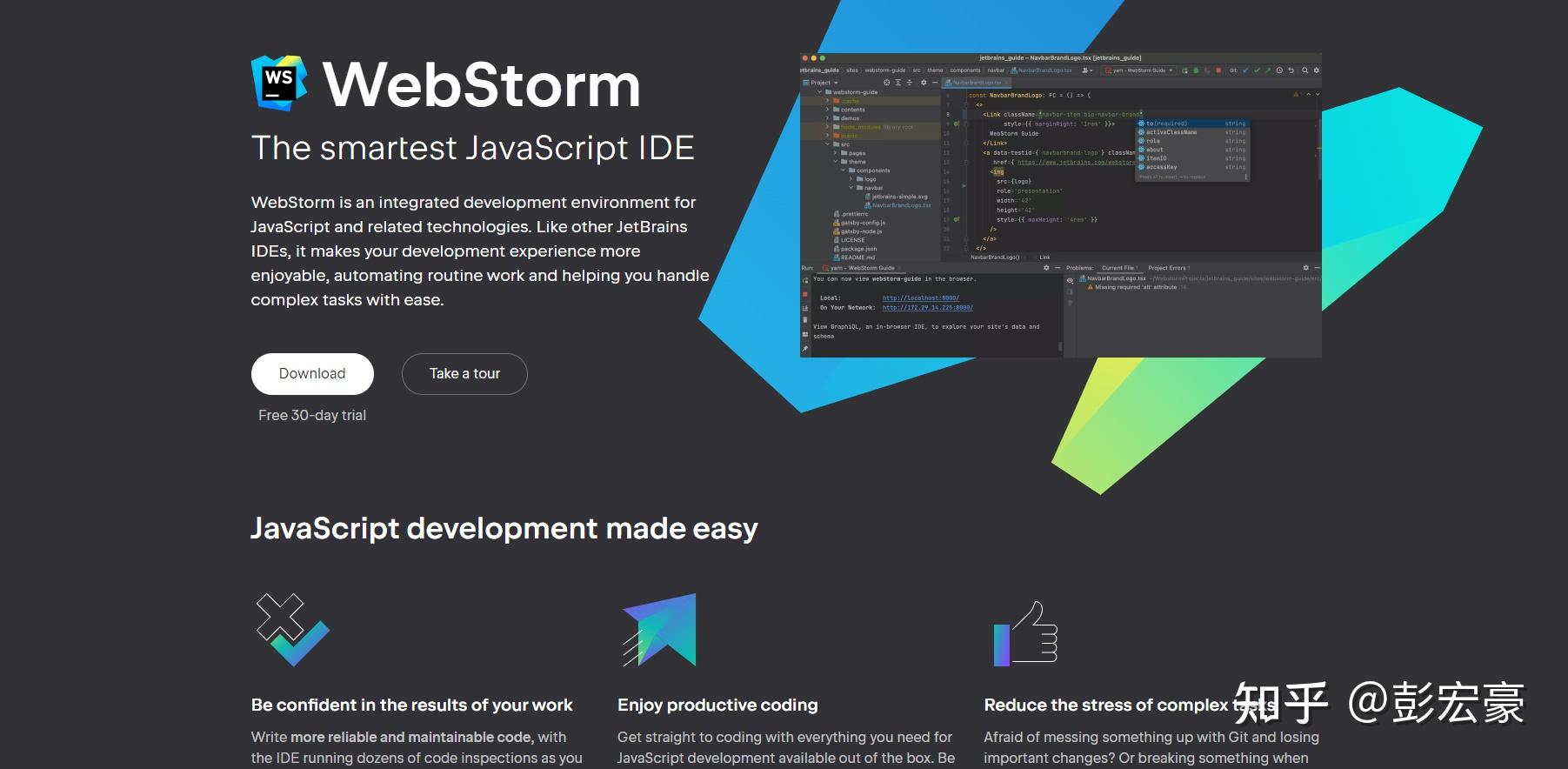The height and width of the screenshot is (769, 1568).
Task: Click the http://172.29.14.225:8000/ network link
Action: (928, 307)
